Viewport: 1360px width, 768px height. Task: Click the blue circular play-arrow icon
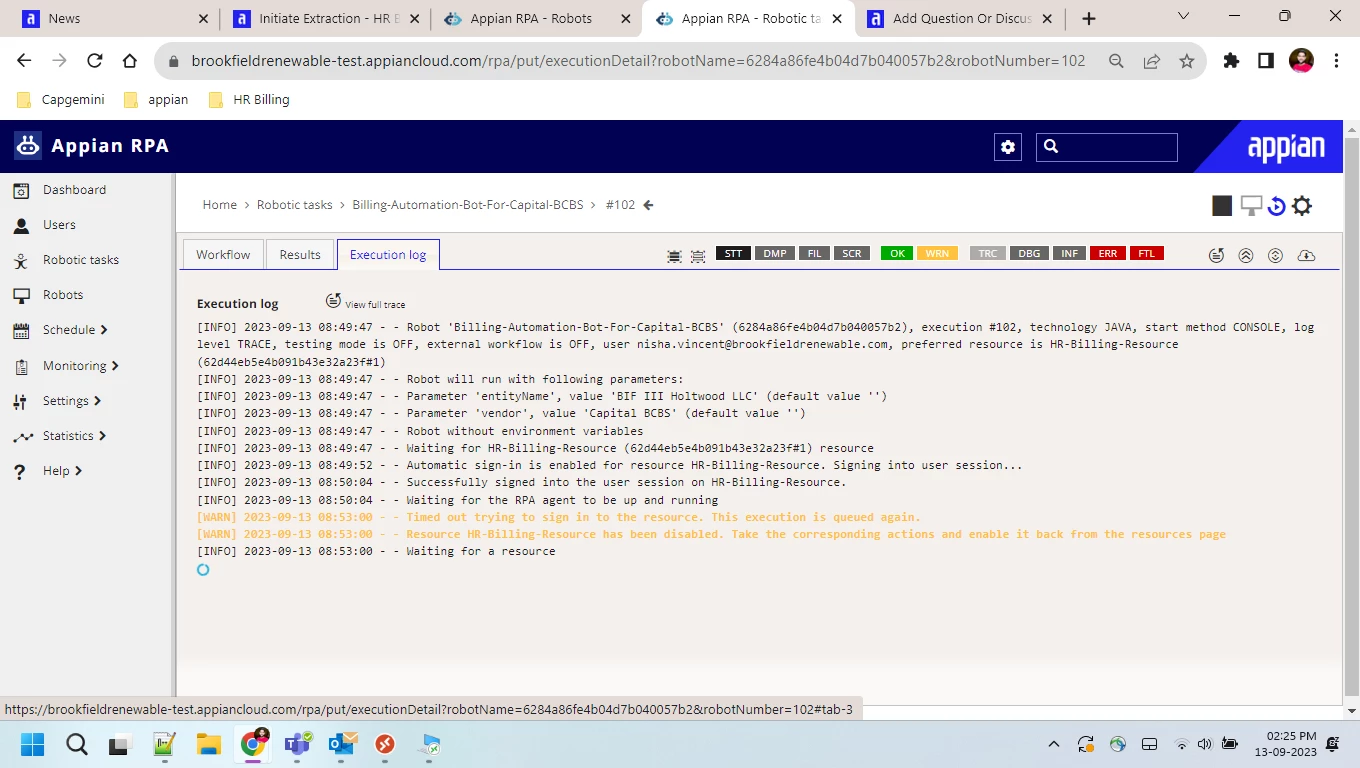coord(1277,206)
